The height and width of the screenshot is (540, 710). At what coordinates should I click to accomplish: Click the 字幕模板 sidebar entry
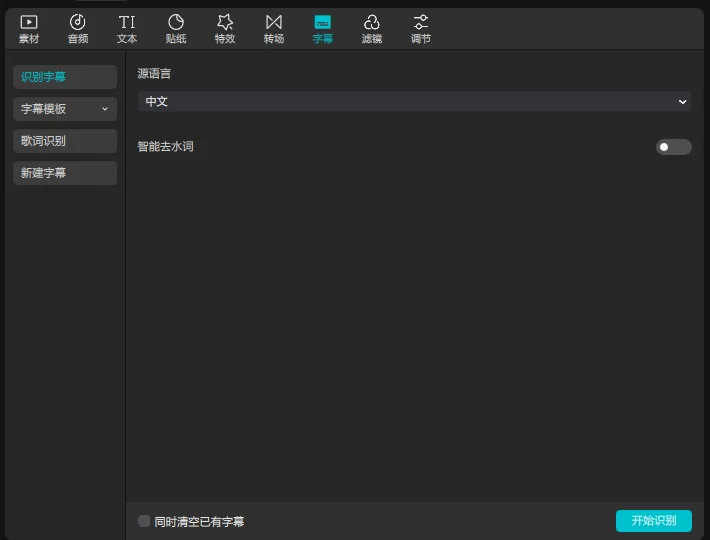coord(65,109)
